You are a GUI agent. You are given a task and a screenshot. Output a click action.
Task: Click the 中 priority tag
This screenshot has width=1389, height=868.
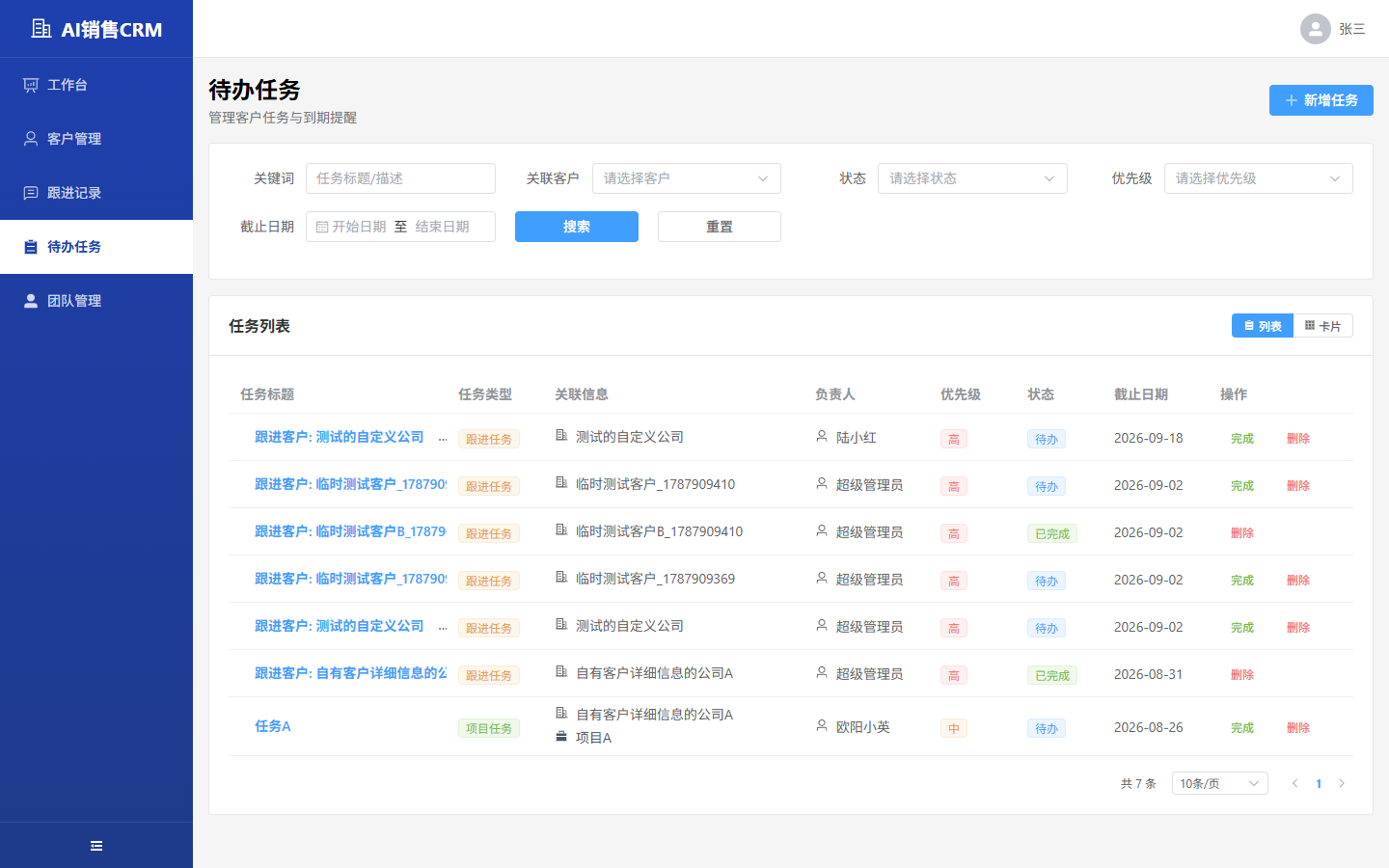coord(954,728)
